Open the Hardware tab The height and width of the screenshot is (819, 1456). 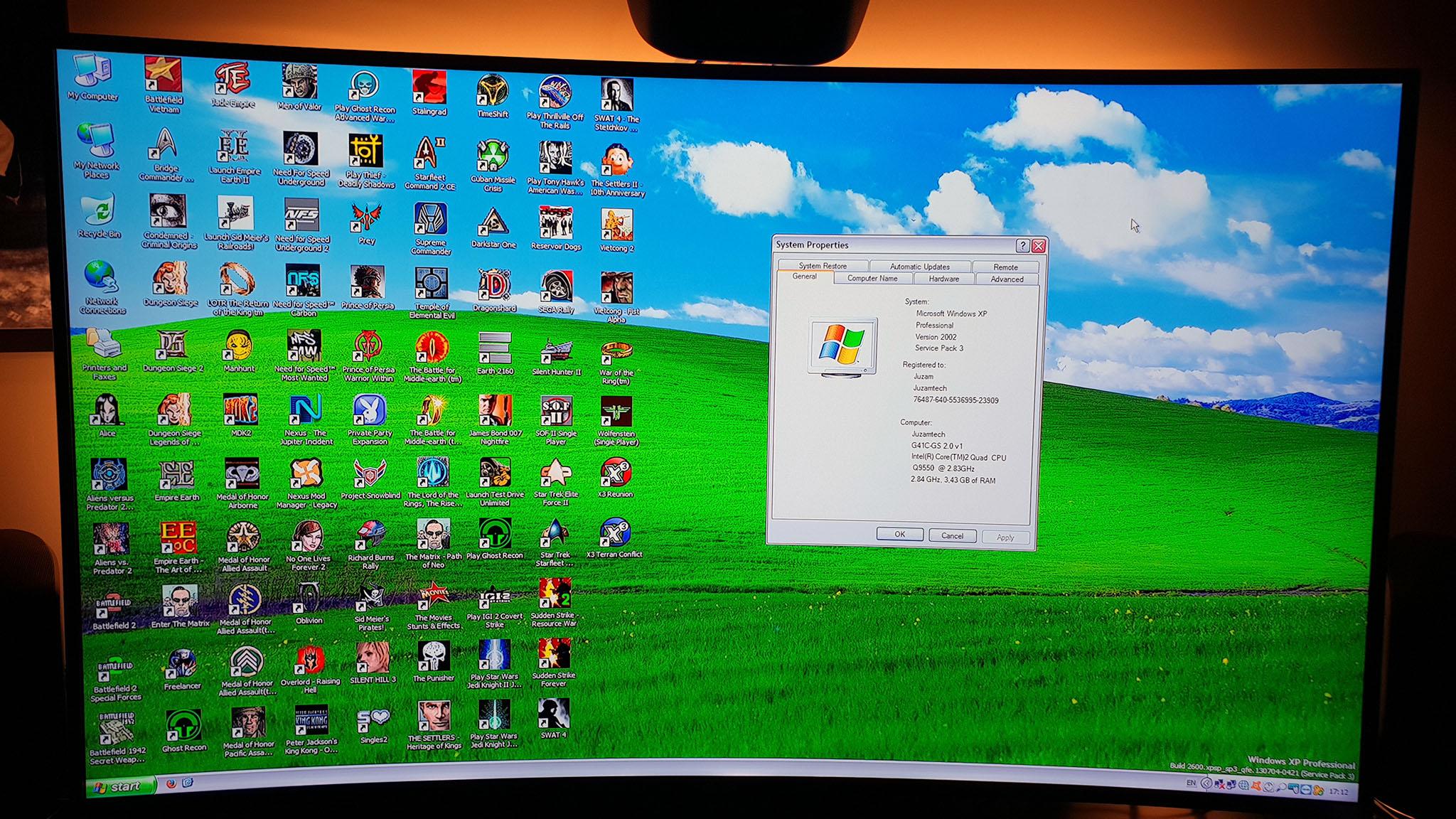(943, 279)
